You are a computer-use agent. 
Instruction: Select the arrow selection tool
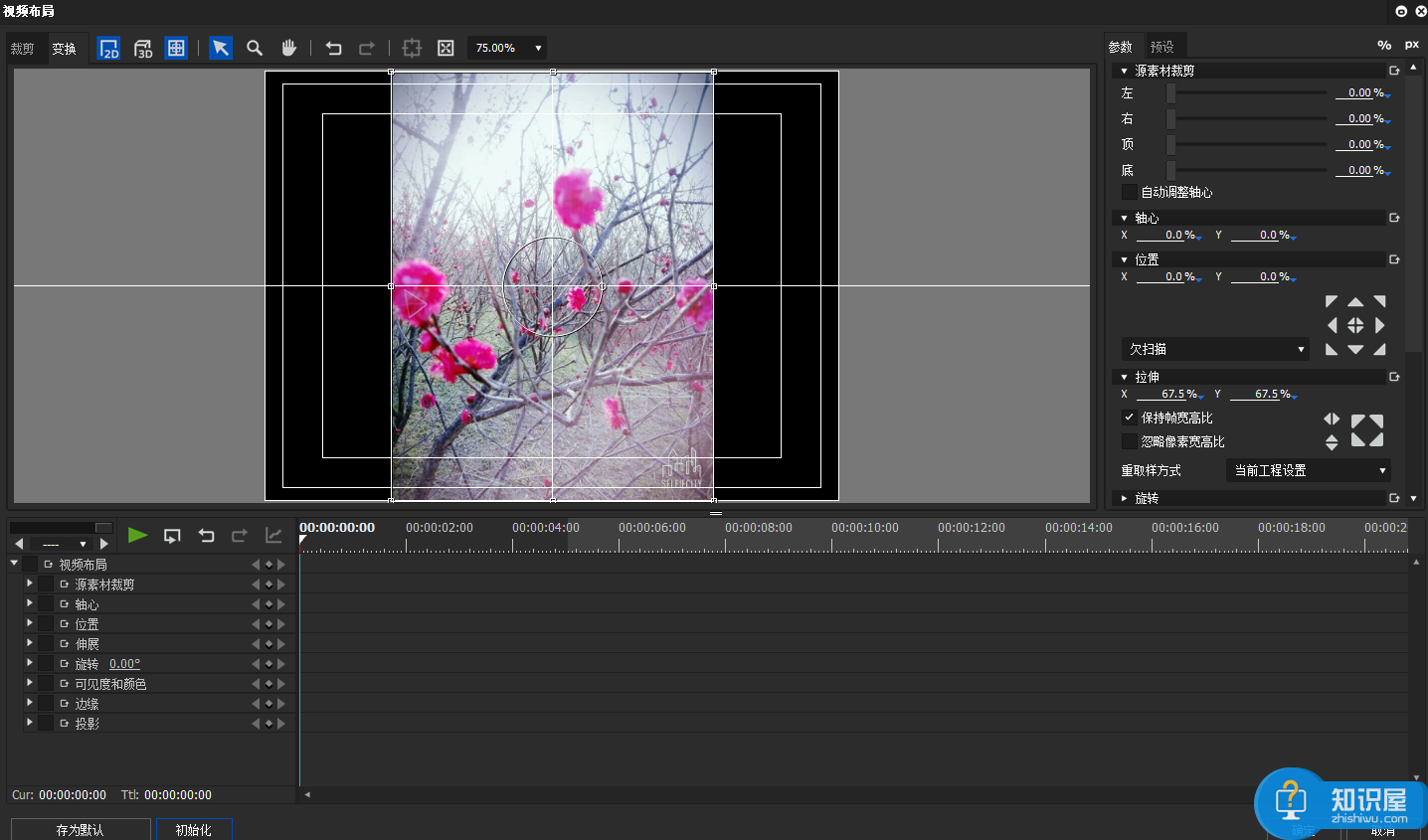[221, 48]
